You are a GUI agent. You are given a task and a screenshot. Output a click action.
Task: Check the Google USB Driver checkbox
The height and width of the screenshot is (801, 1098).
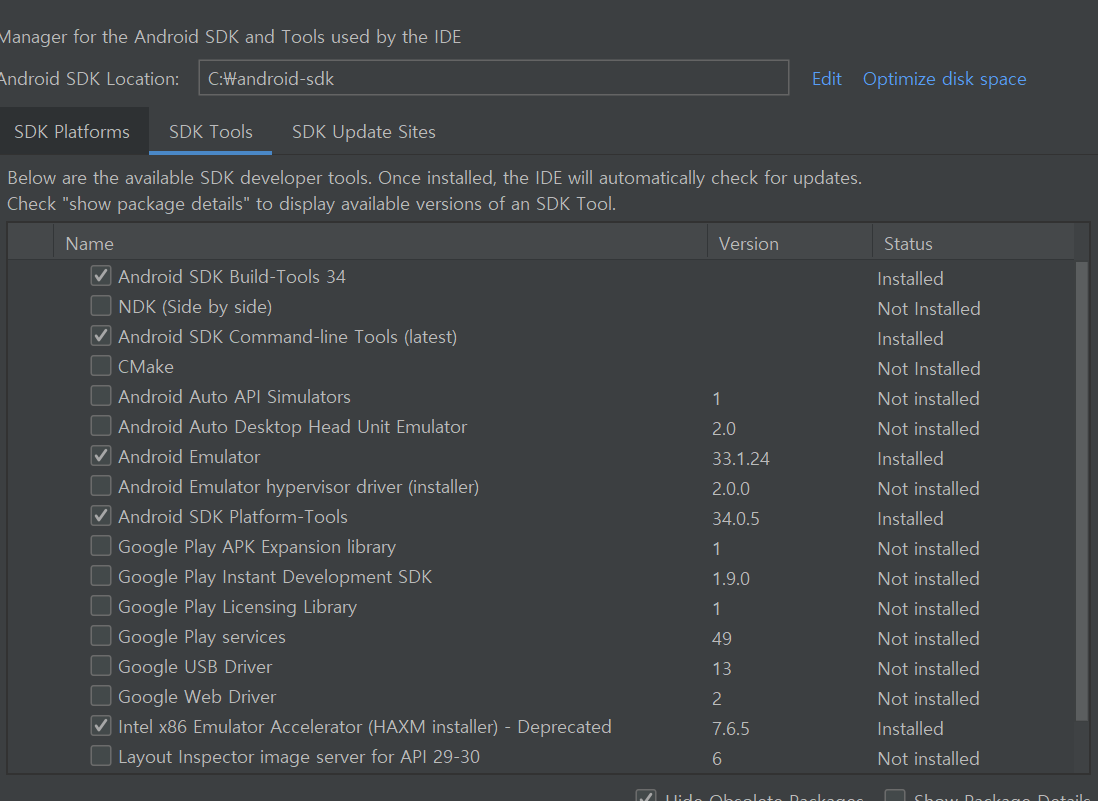tap(101, 667)
